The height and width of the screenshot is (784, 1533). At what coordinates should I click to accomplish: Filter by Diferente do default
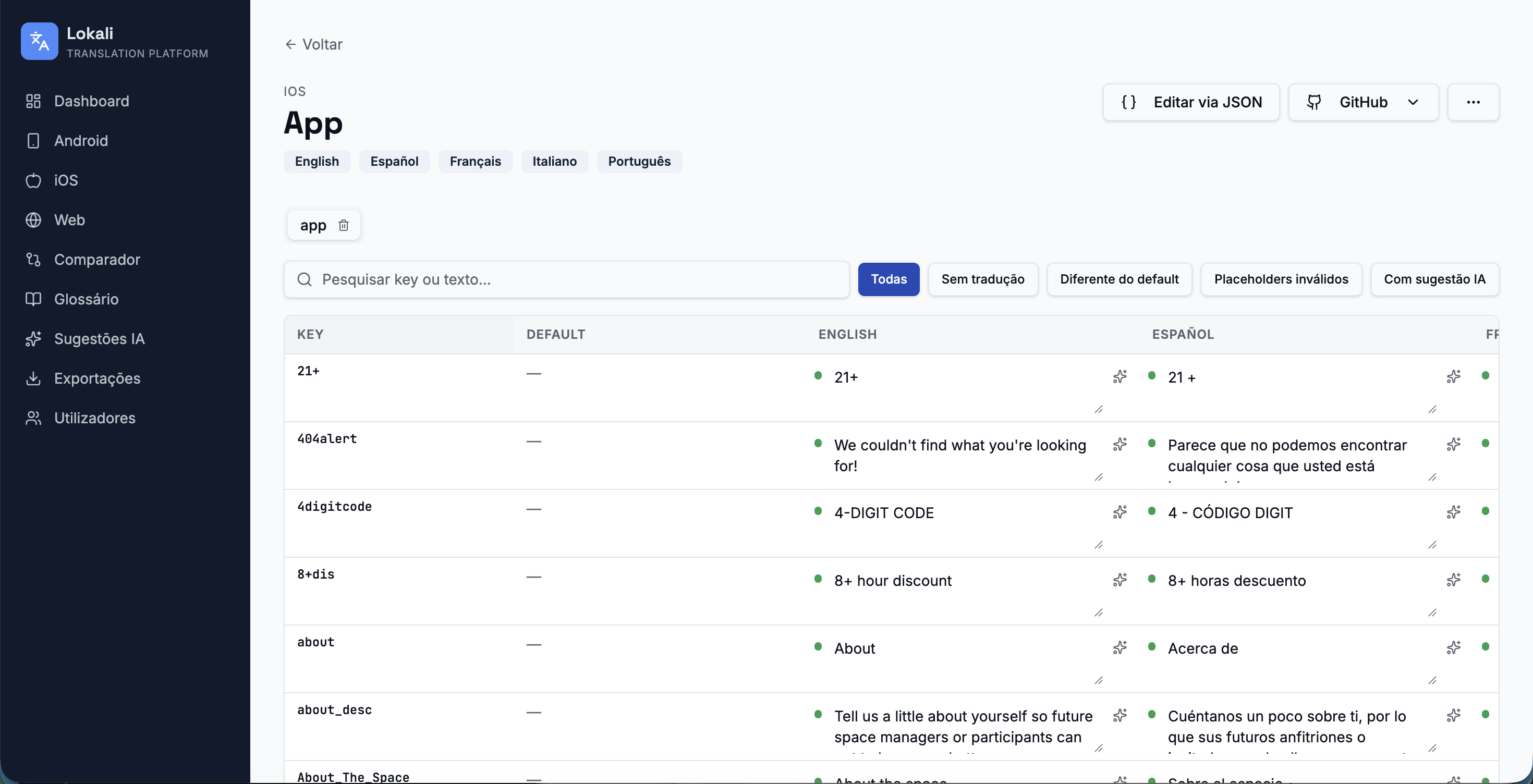pos(1119,279)
